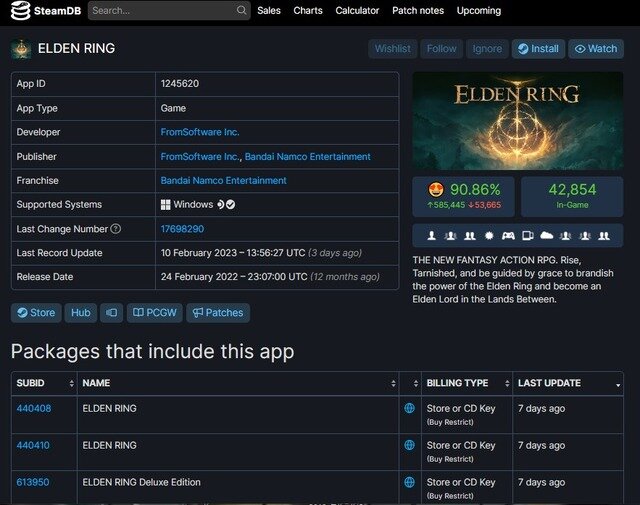Open package 613950 link
The height and width of the screenshot is (505, 640).
[x=33, y=482]
